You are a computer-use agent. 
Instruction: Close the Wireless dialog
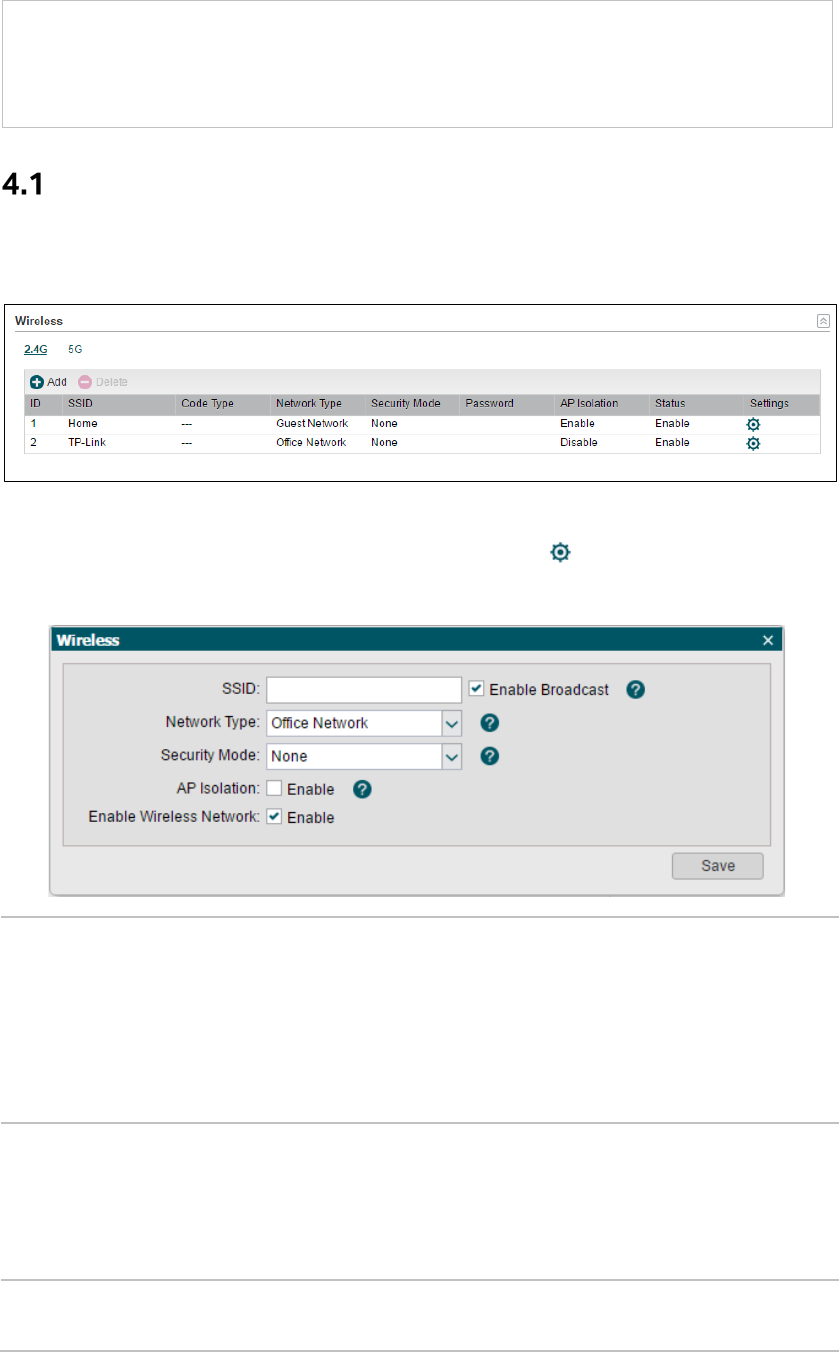click(768, 640)
